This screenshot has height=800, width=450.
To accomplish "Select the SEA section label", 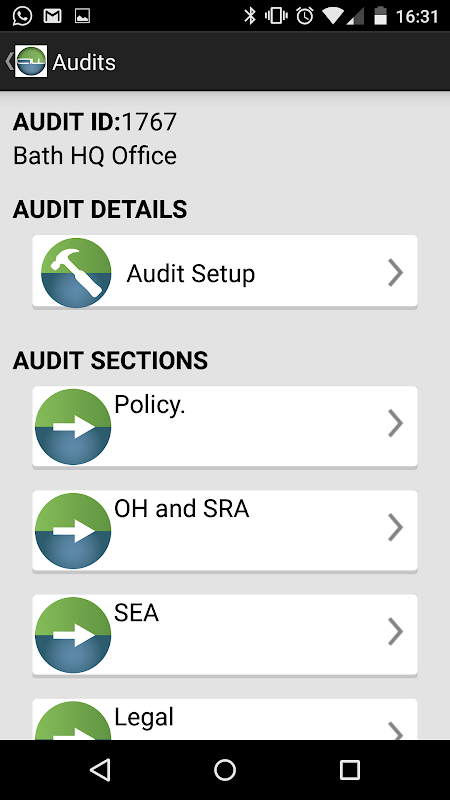I will (136, 613).
